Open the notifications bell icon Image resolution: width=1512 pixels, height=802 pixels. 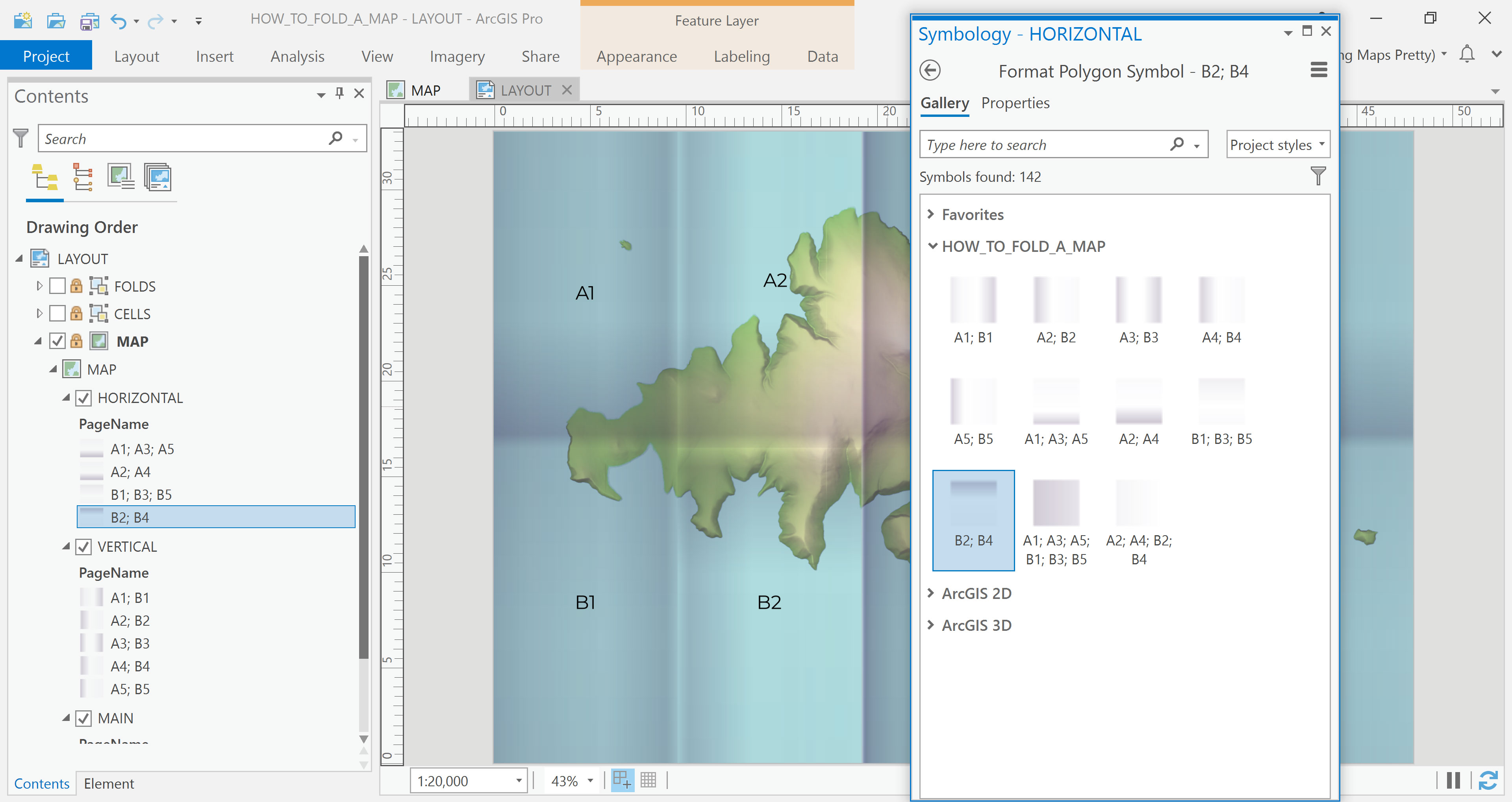[1467, 55]
